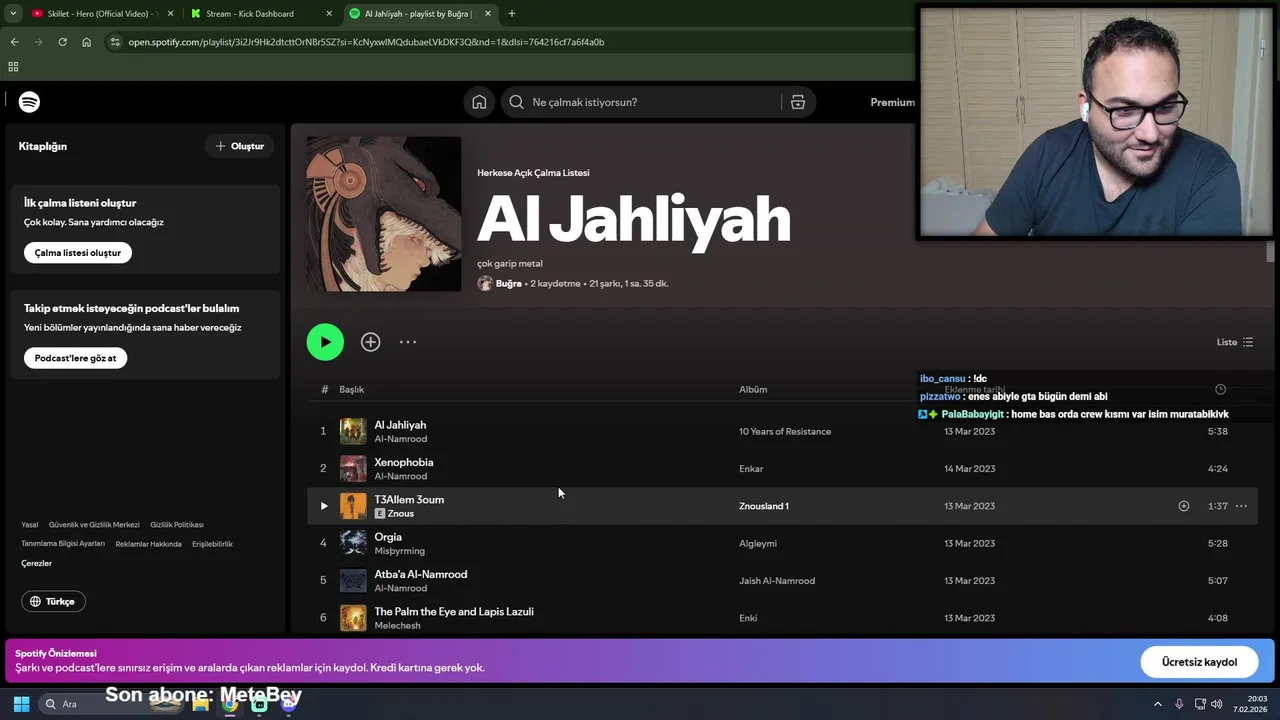Open Discord from taskbar
The image size is (1280, 720).
289,704
